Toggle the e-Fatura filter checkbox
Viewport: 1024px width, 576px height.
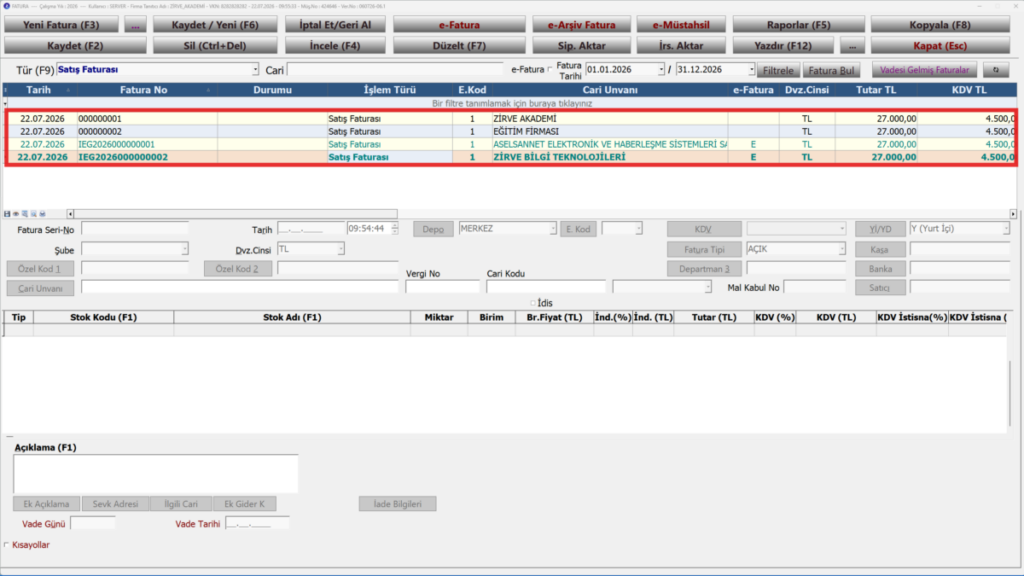tap(550, 69)
